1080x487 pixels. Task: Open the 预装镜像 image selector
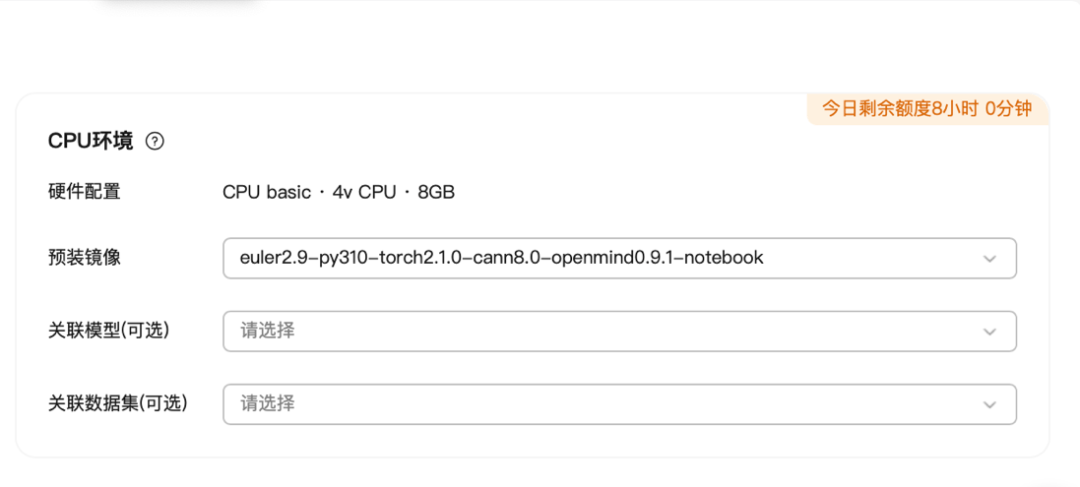619,258
